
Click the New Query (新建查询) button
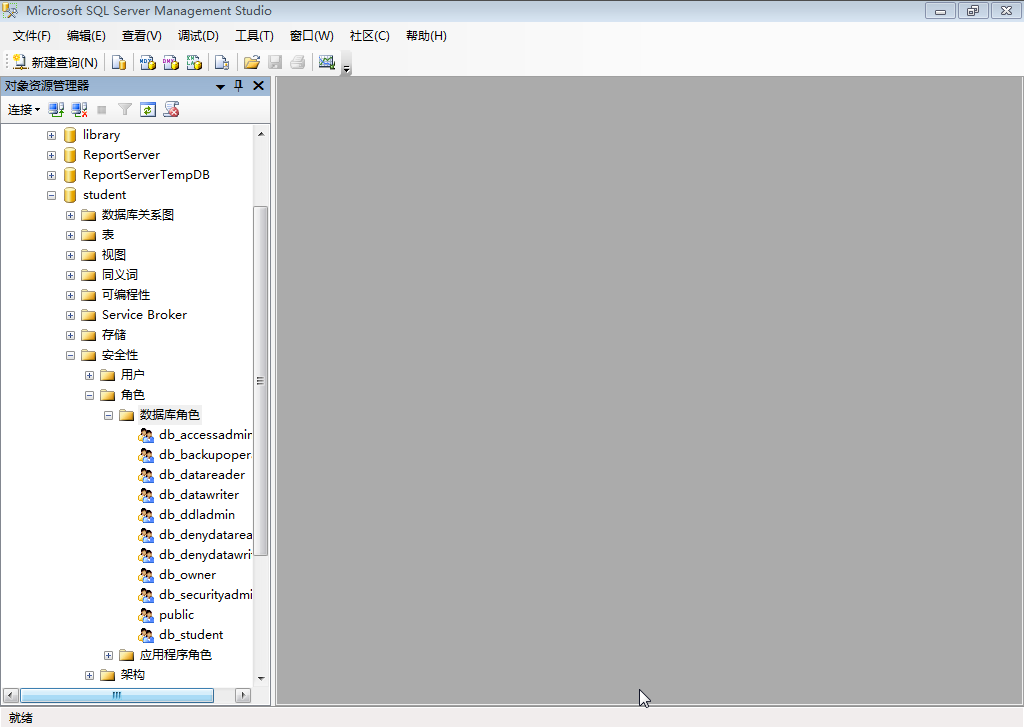point(56,62)
